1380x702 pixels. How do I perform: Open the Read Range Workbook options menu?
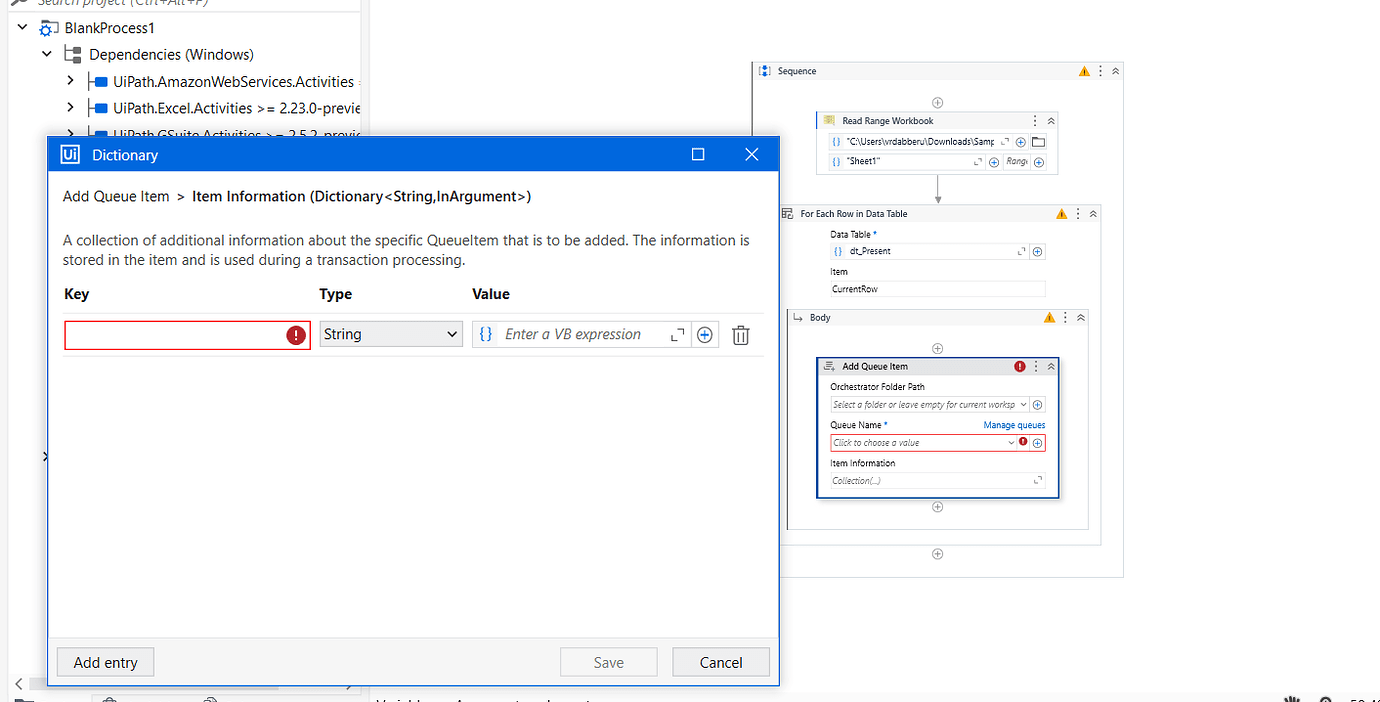[1033, 120]
